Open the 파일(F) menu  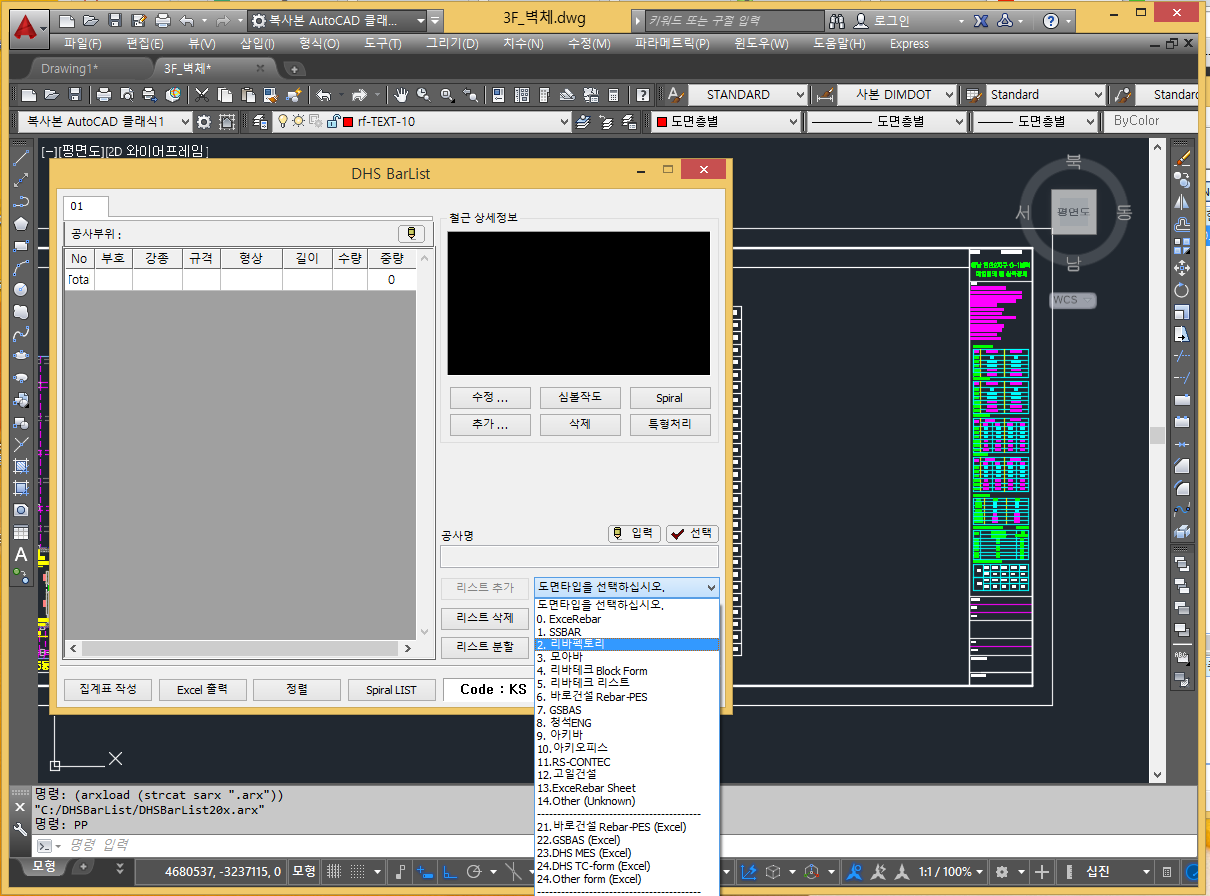point(82,43)
